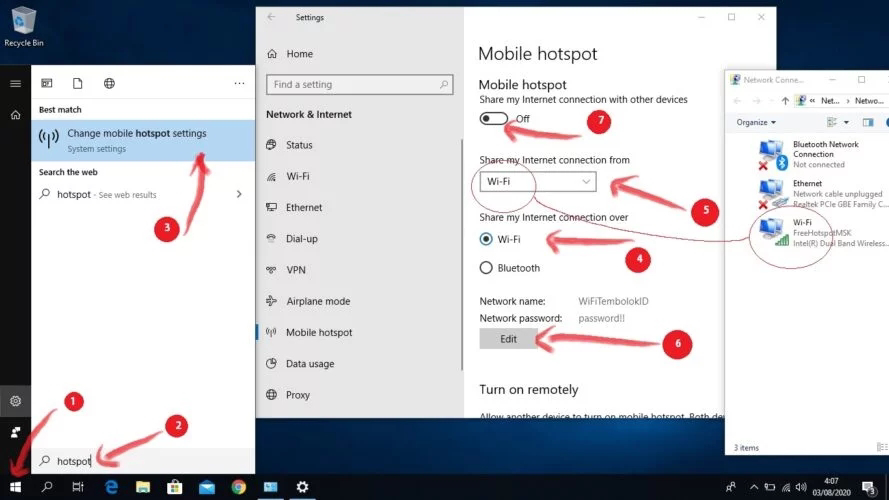Click Edit network name and password
The width and height of the screenshot is (889, 500).
[508, 338]
